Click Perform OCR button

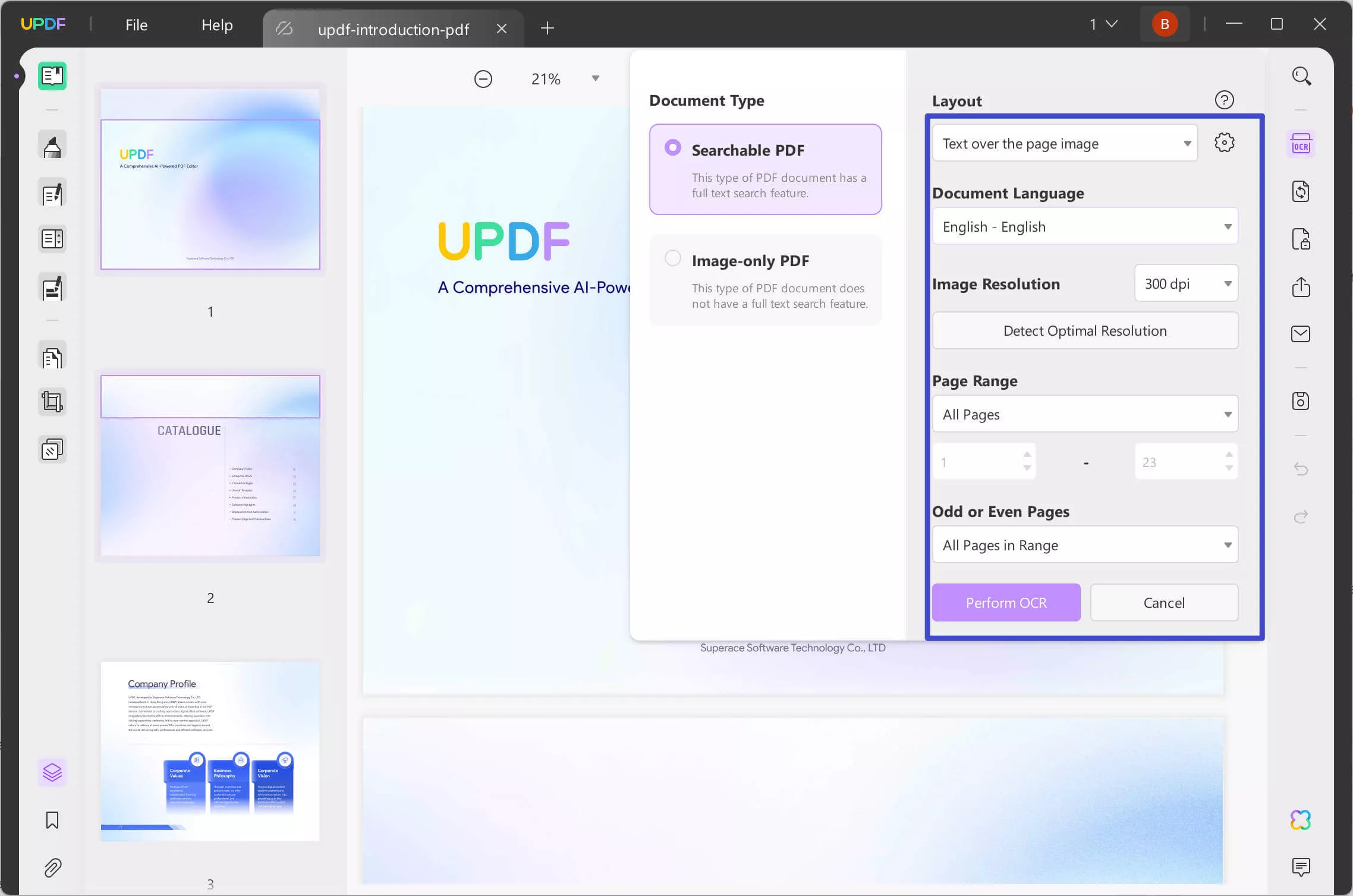coord(1006,602)
